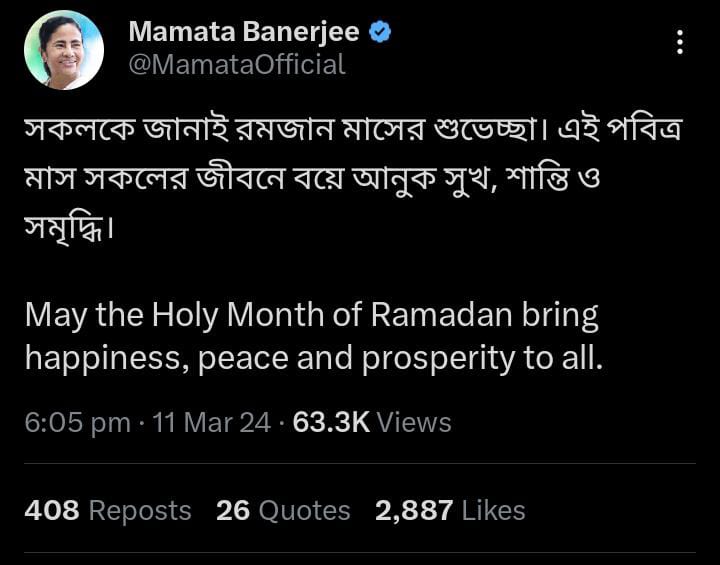Screen dimensions: 720x565
Task: Click the line starting with happiness, peace
Action: point(314,359)
